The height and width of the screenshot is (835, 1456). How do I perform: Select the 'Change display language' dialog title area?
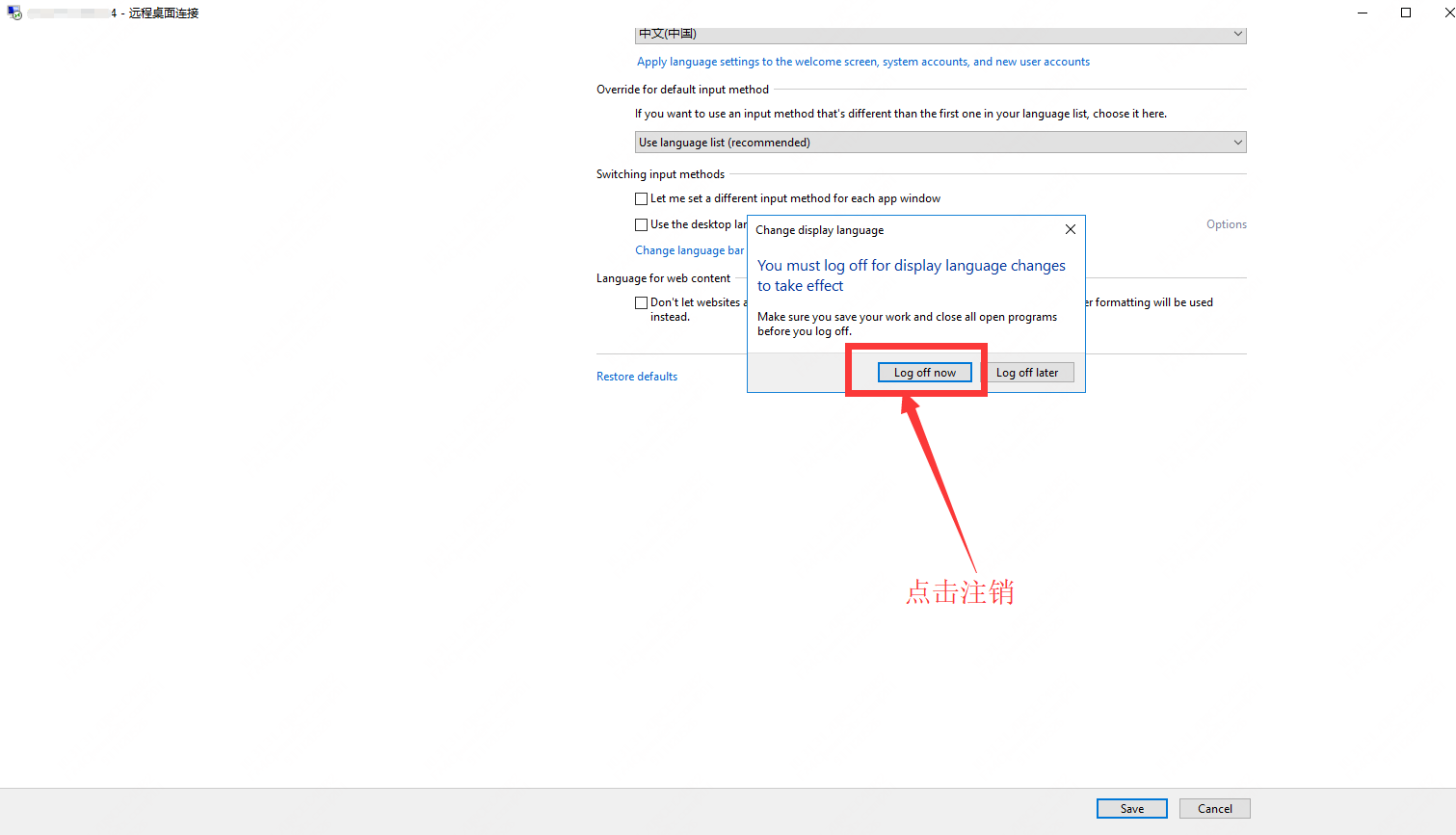pyautogui.click(x=819, y=230)
